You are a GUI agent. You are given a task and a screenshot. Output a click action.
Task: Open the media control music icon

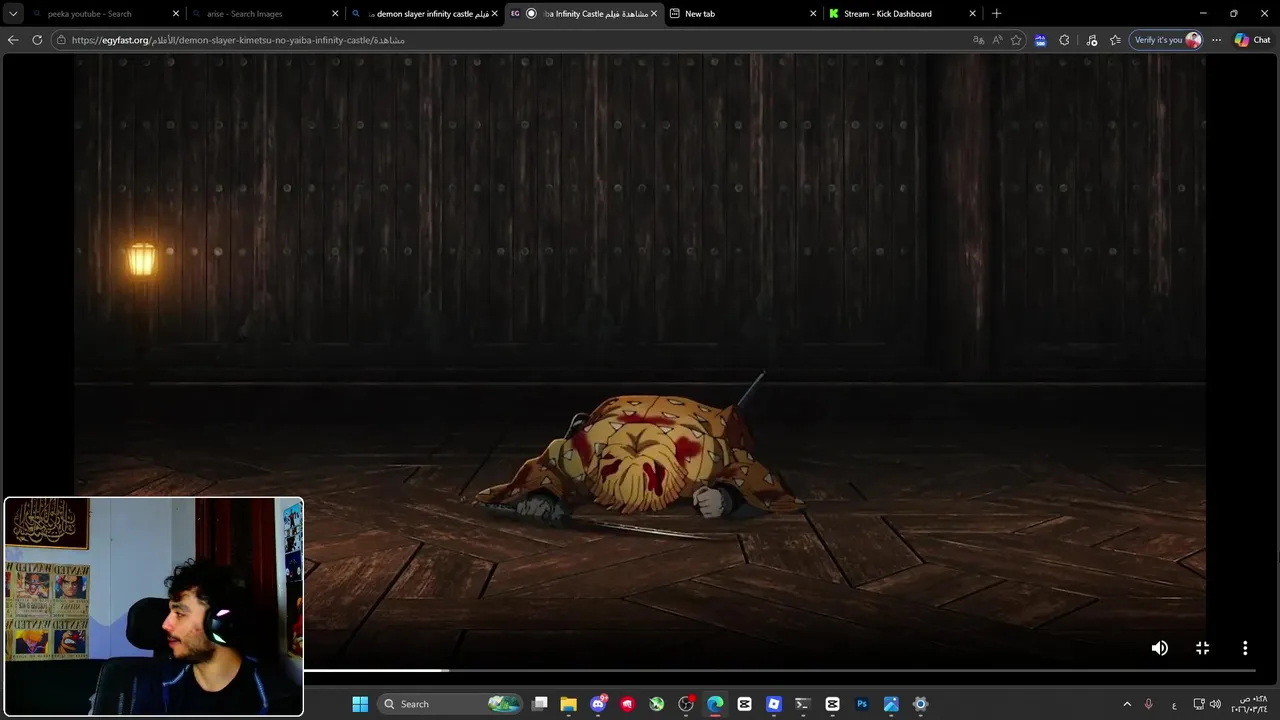[1091, 40]
